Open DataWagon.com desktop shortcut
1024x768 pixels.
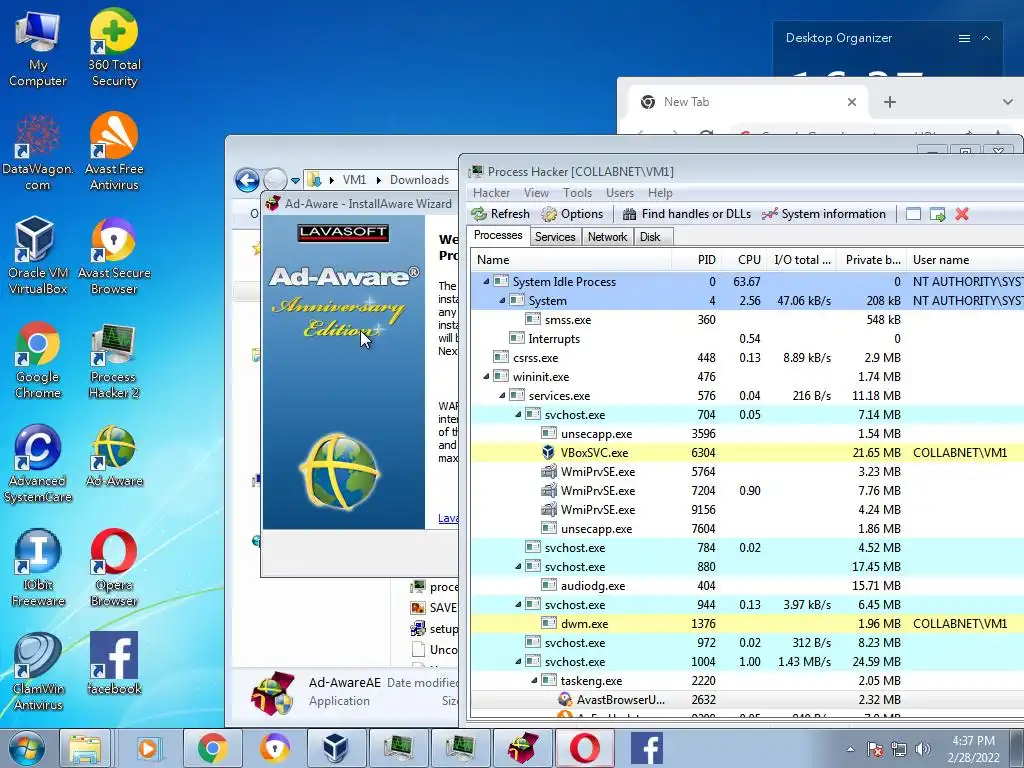coord(37,153)
